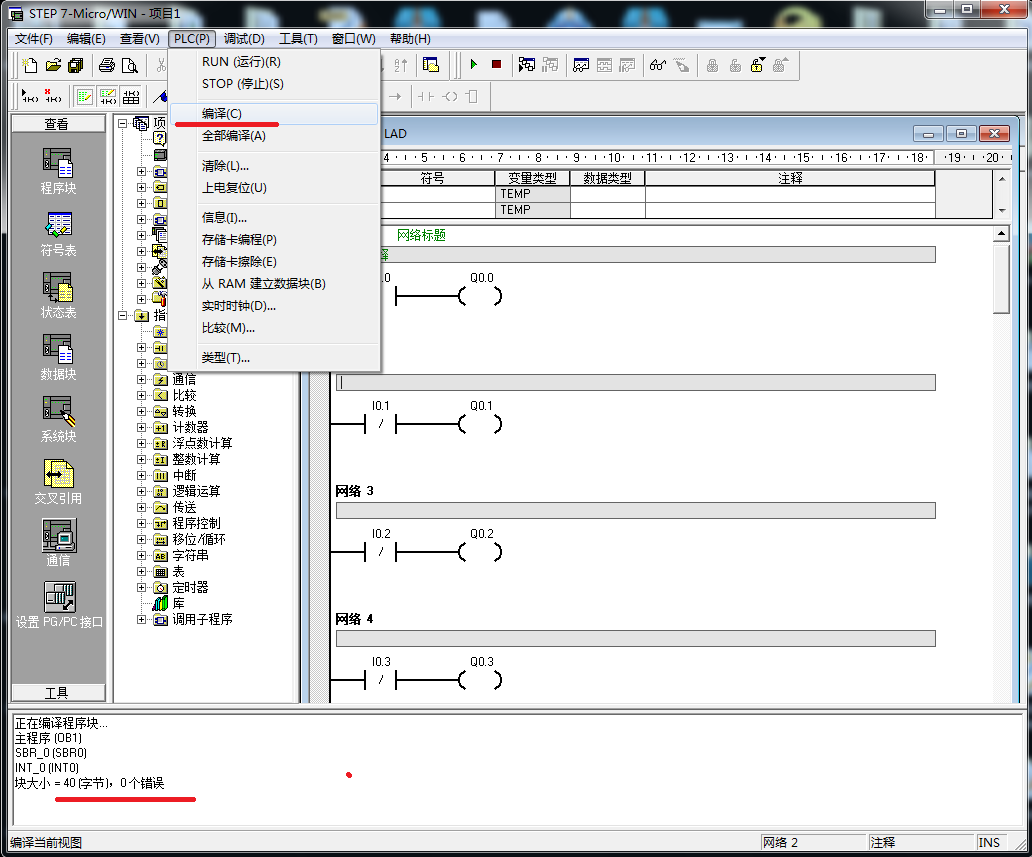Select 全部编译(A) menu entry
This screenshot has height=857, width=1032.
pos(234,136)
